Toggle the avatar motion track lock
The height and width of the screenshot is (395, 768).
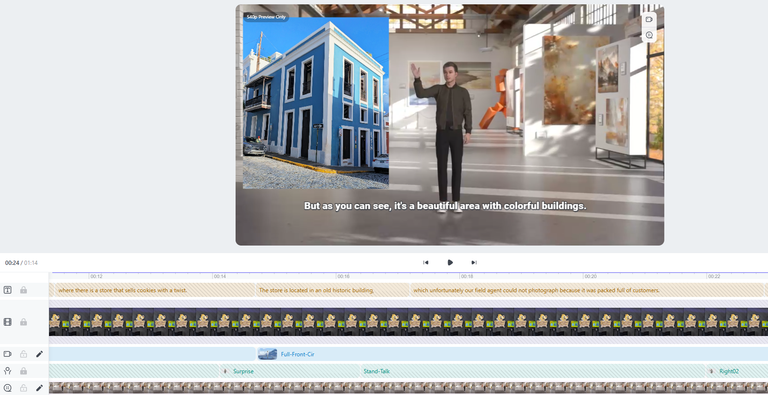(24, 371)
